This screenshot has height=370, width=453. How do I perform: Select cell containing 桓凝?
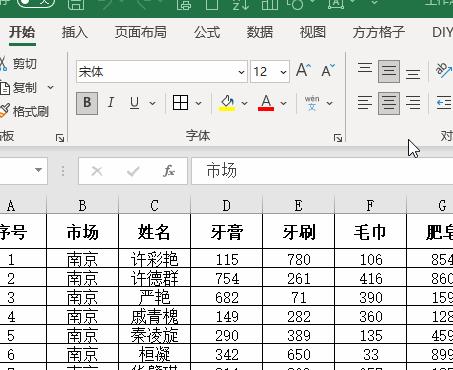[x=154, y=354]
